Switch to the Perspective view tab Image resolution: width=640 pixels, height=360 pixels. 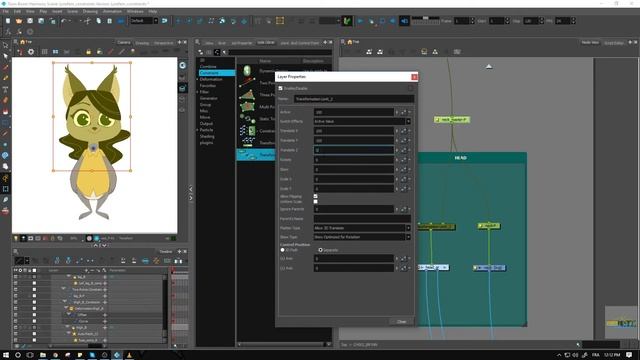point(164,43)
